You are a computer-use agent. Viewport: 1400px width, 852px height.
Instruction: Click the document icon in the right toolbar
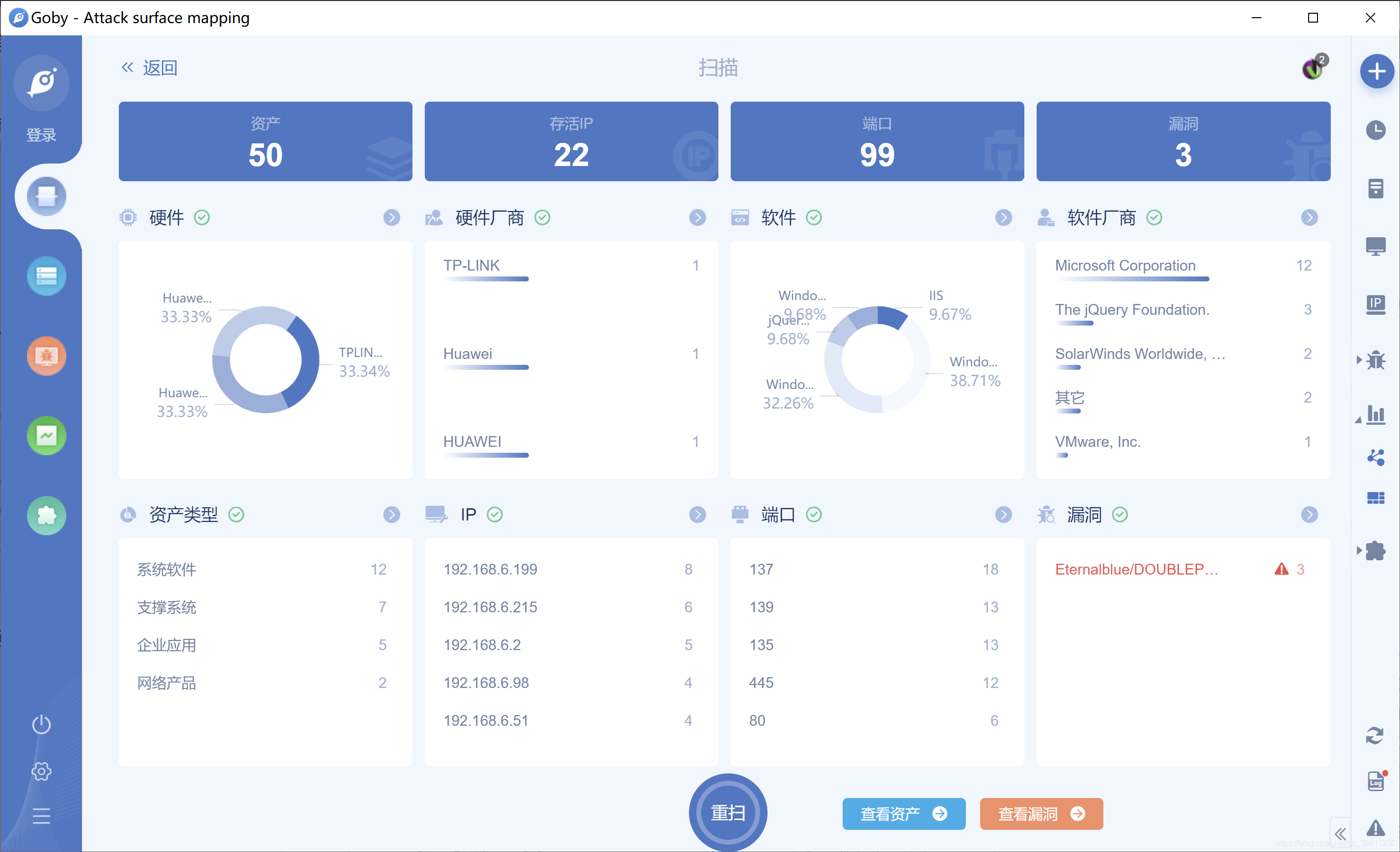[1375, 188]
